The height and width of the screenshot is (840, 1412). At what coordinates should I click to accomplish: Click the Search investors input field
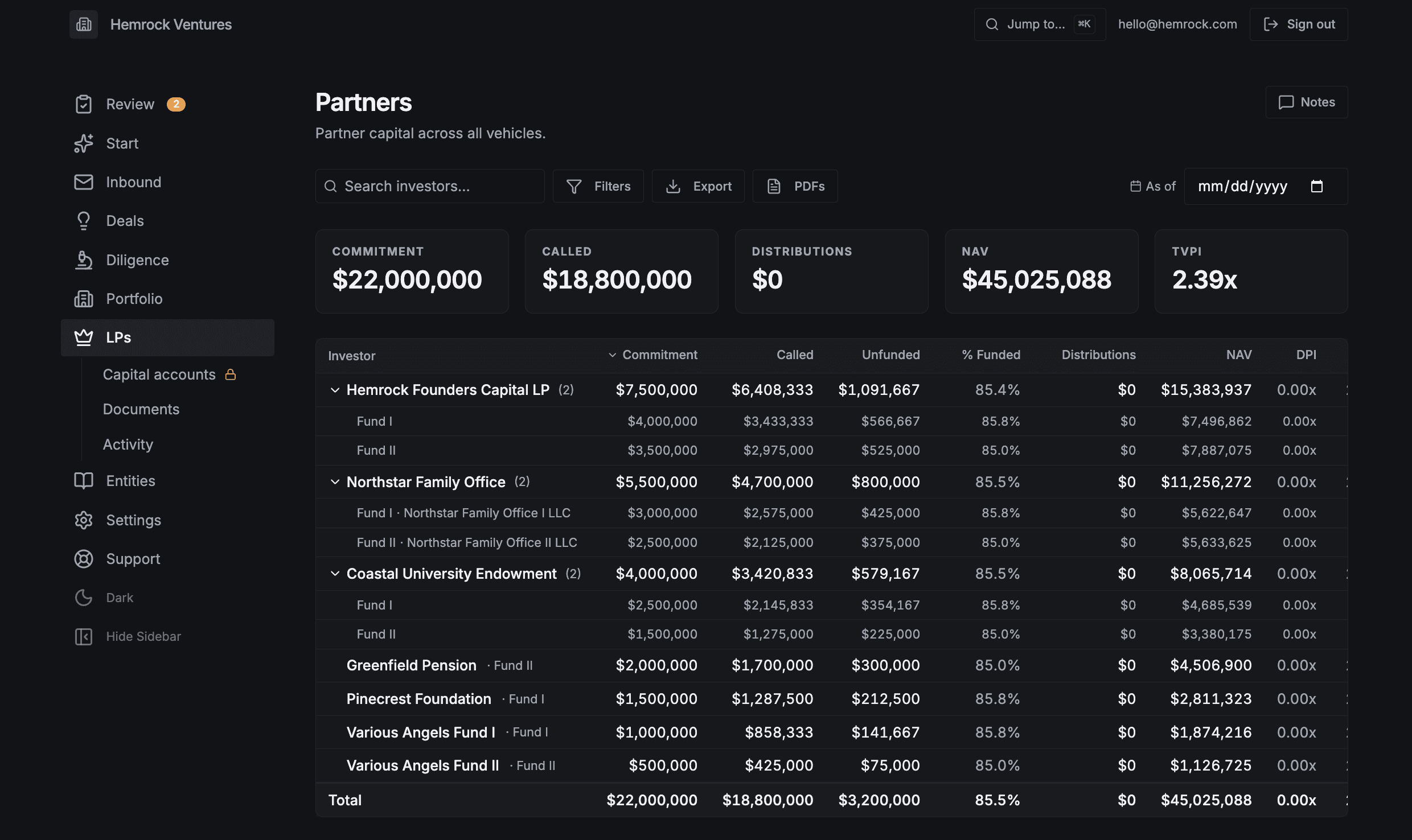430,186
